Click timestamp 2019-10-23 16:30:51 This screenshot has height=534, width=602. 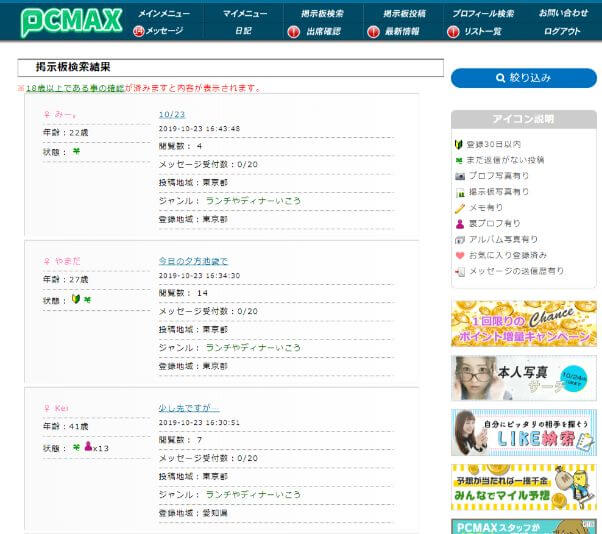pyautogui.click(x=199, y=422)
